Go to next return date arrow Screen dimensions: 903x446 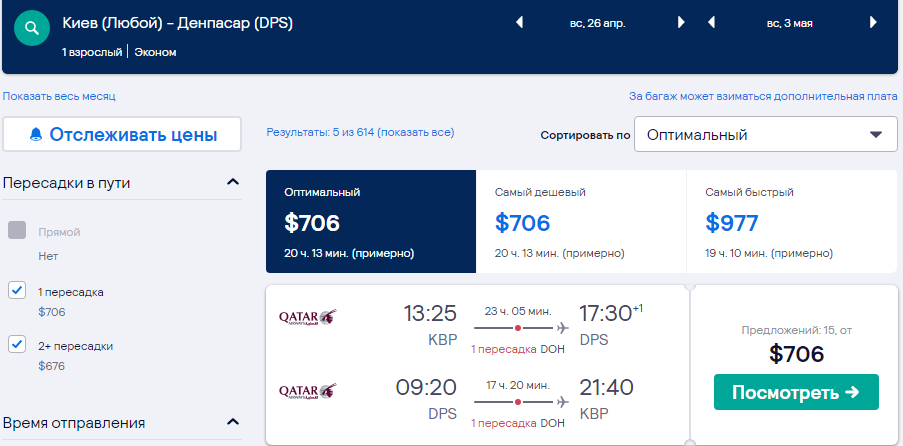click(x=873, y=22)
